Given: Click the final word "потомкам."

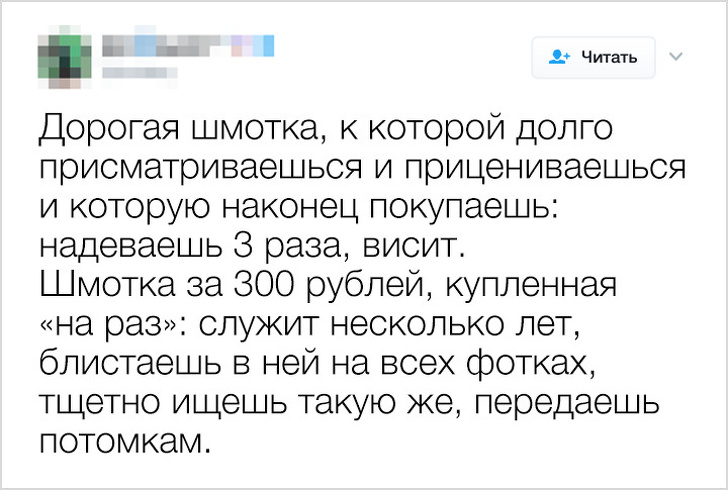Looking at the screenshot, I should pos(127,440).
